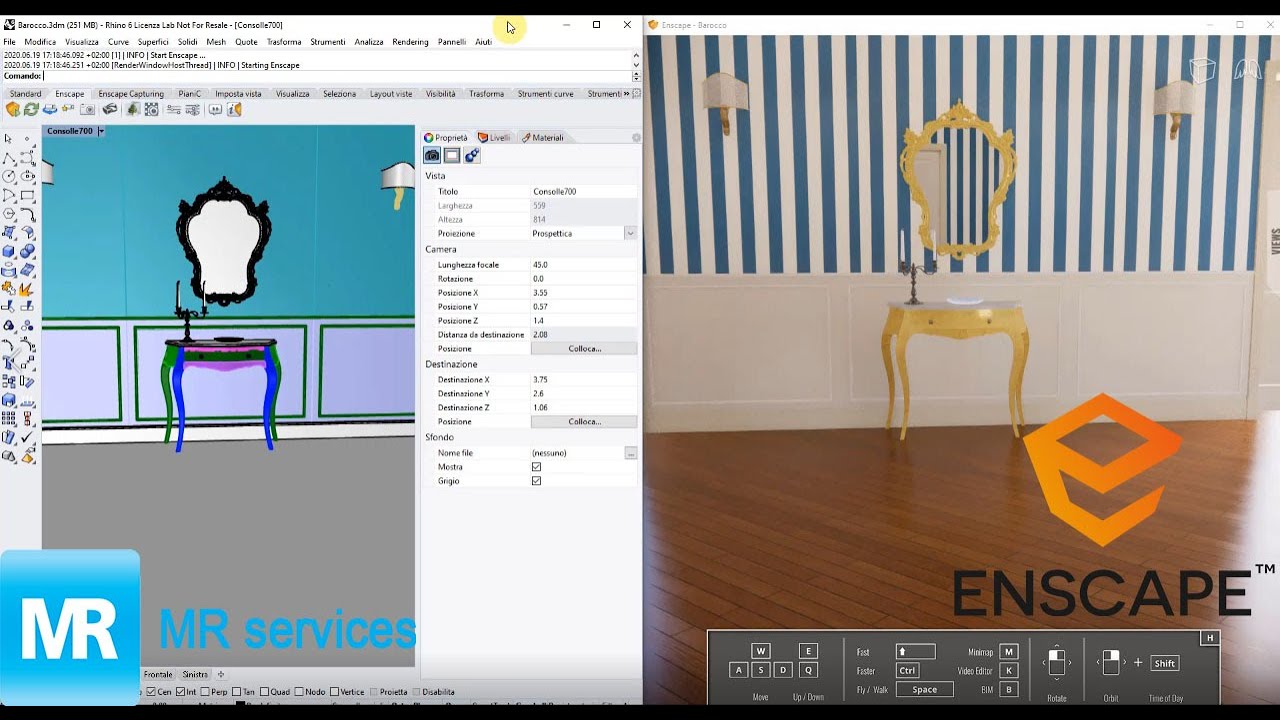Enable the Tan osnap checkbox
The height and width of the screenshot is (720, 1280).
[237, 692]
